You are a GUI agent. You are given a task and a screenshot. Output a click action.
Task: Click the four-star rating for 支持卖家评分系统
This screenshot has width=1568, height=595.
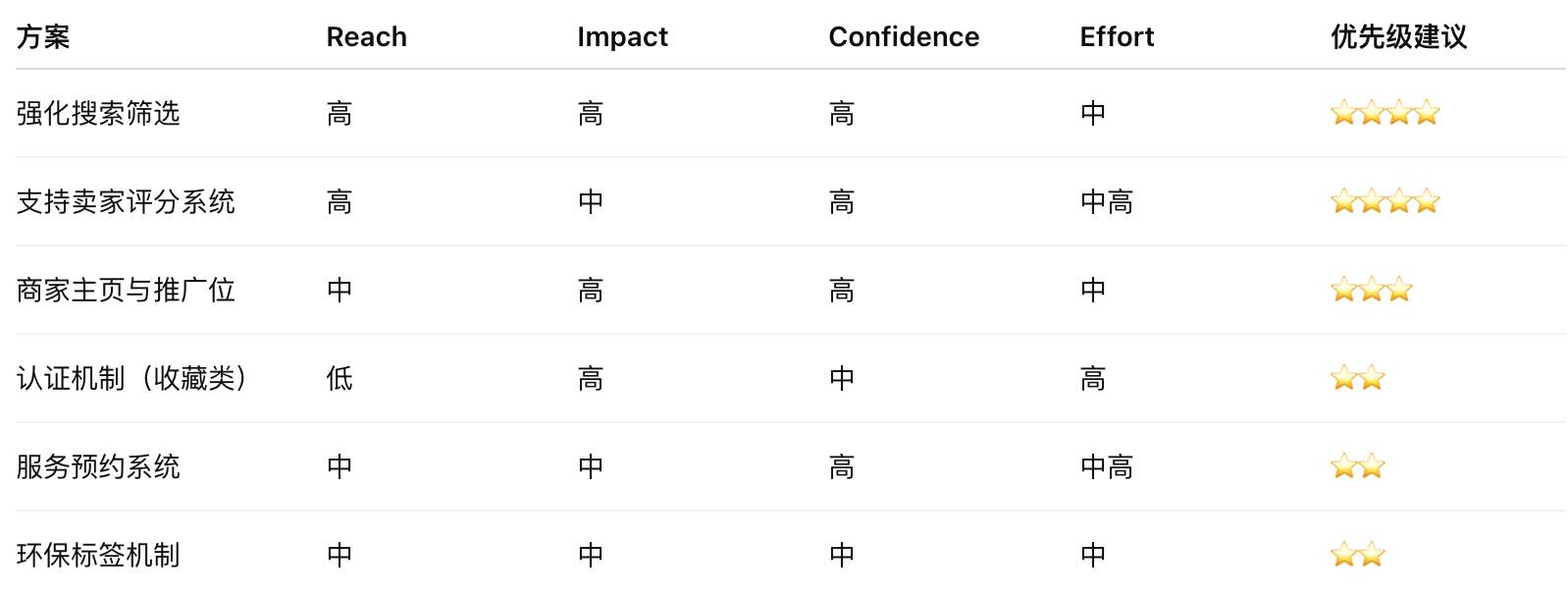click(1385, 201)
